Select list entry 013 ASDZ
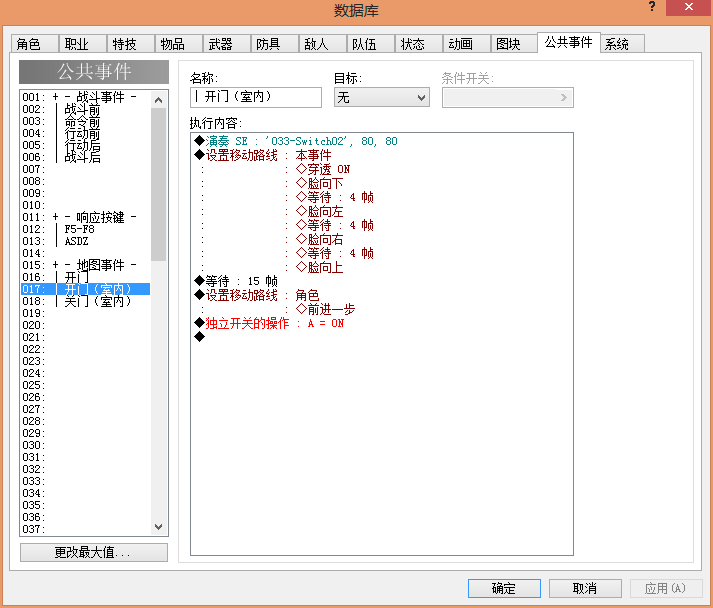The width and height of the screenshot is (713, 608). click(85, 241)
